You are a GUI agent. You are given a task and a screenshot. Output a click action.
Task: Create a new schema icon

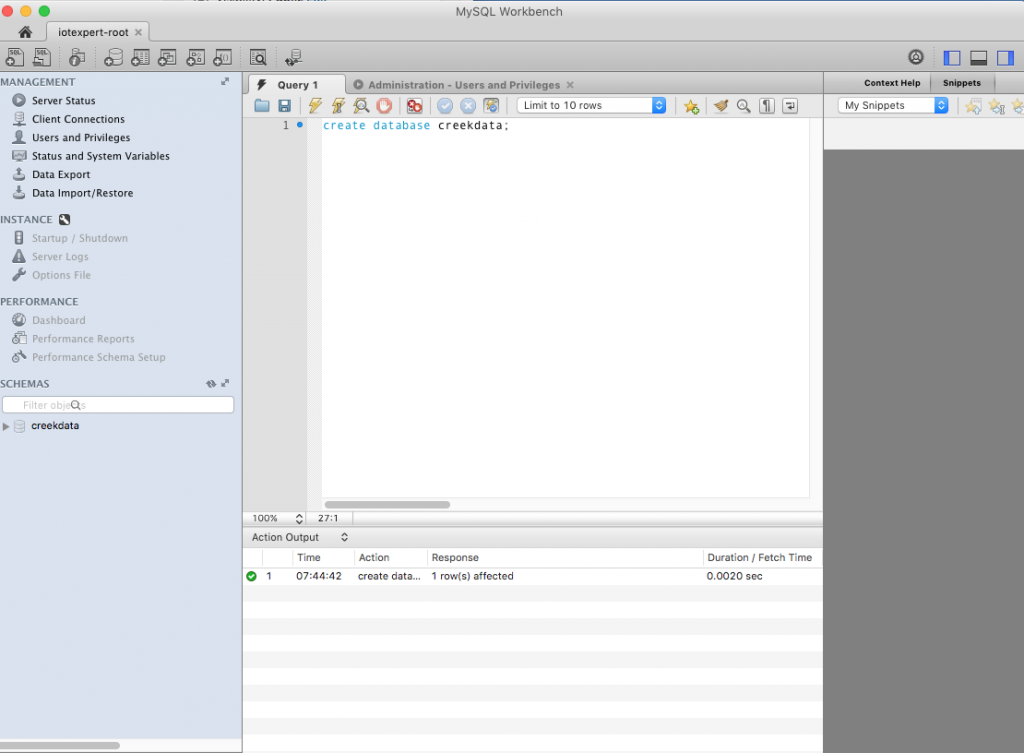(114, 57)
